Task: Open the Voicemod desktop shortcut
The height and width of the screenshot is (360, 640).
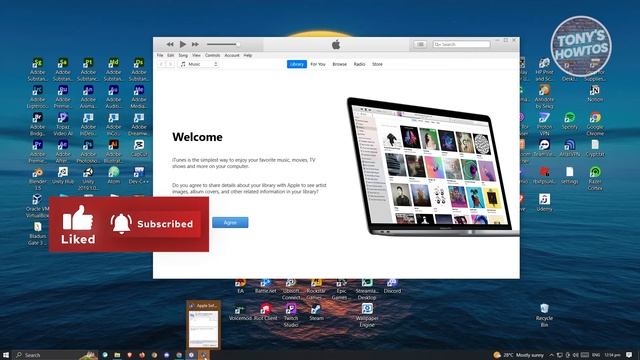Action: 240,312
